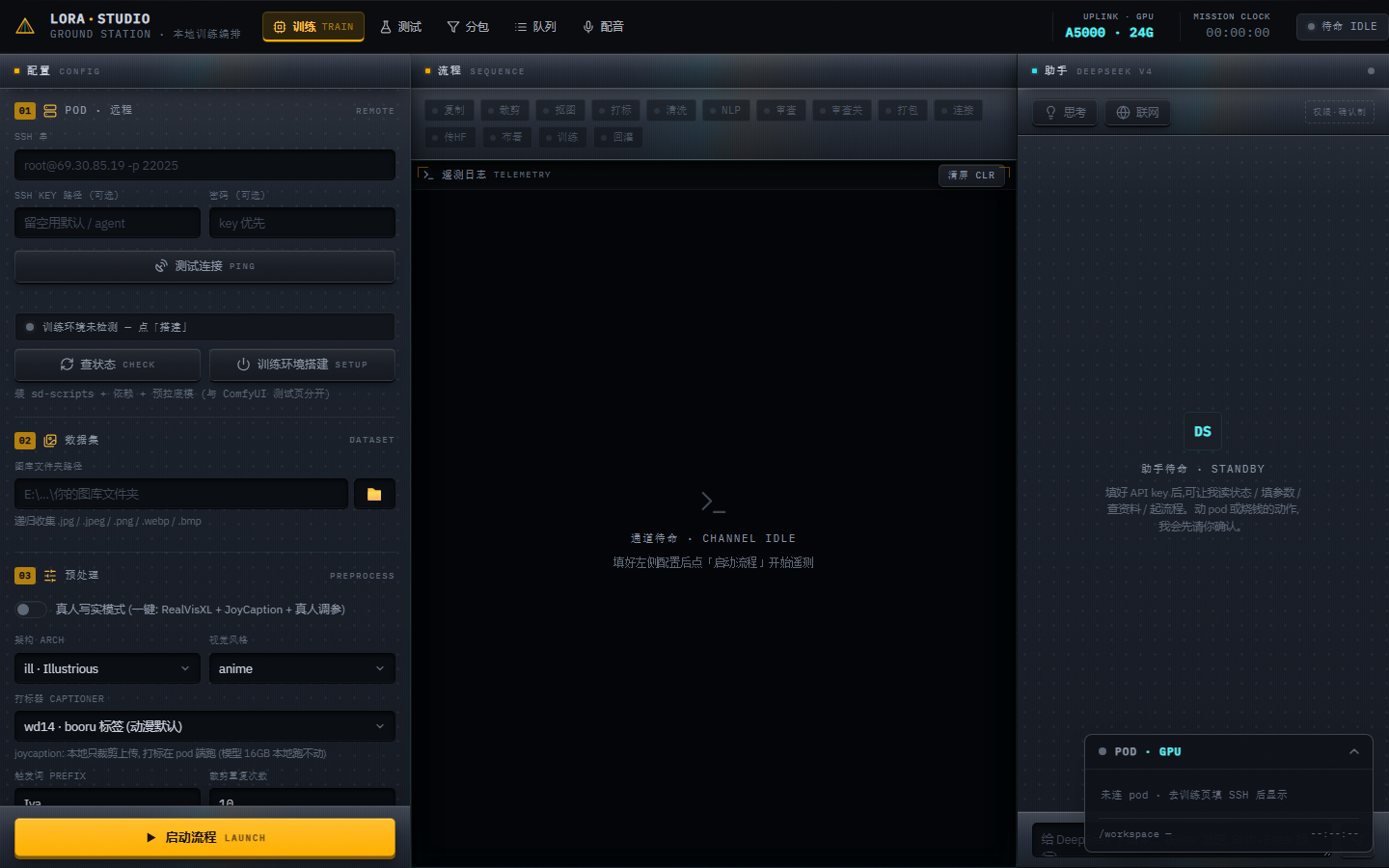The image size is (1389, 868).
Task: Toggle the 复制 sequence step chip
Action: 449,110
